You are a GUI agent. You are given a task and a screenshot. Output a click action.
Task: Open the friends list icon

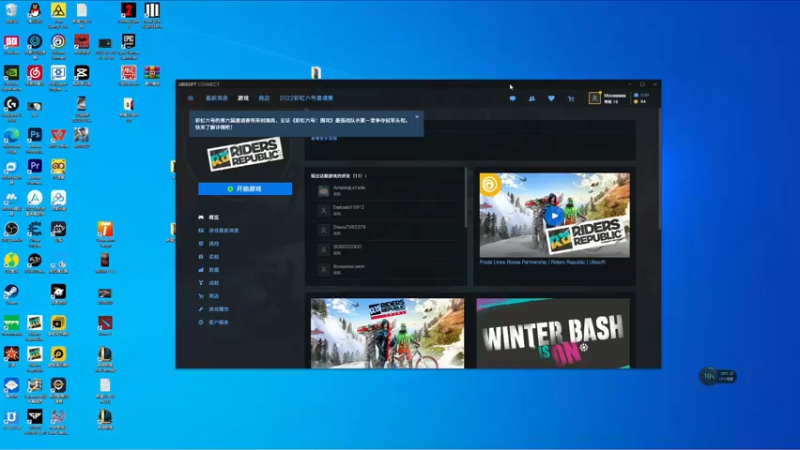click(532, 98)
